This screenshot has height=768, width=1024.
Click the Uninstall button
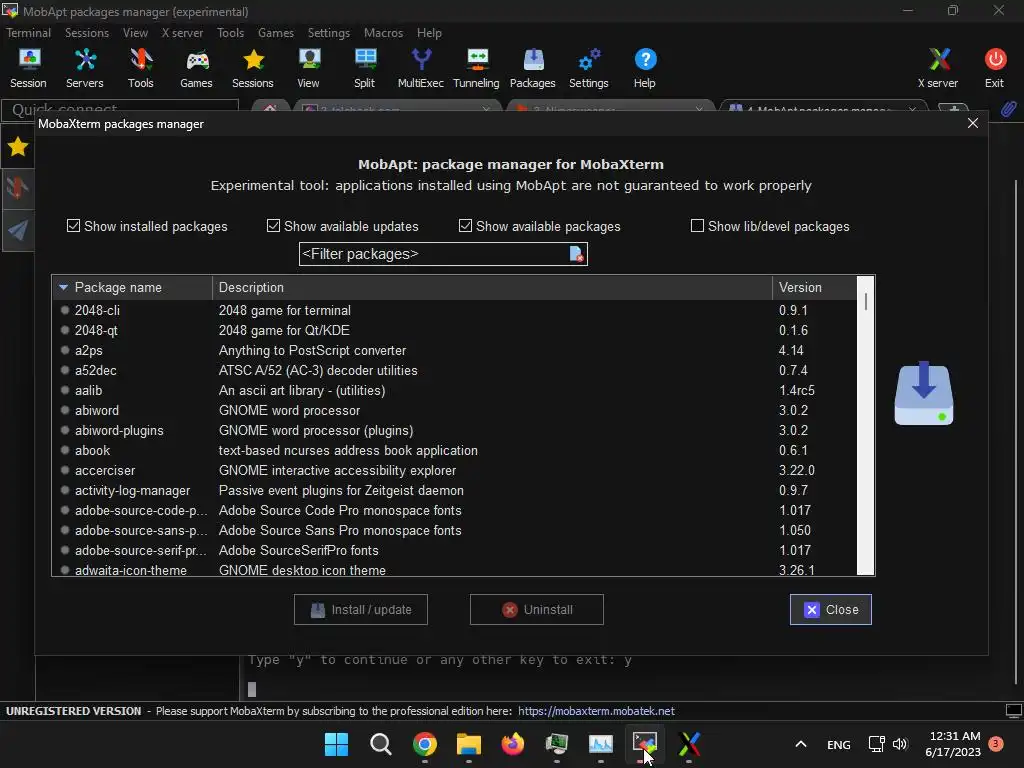tap(537, 609)
